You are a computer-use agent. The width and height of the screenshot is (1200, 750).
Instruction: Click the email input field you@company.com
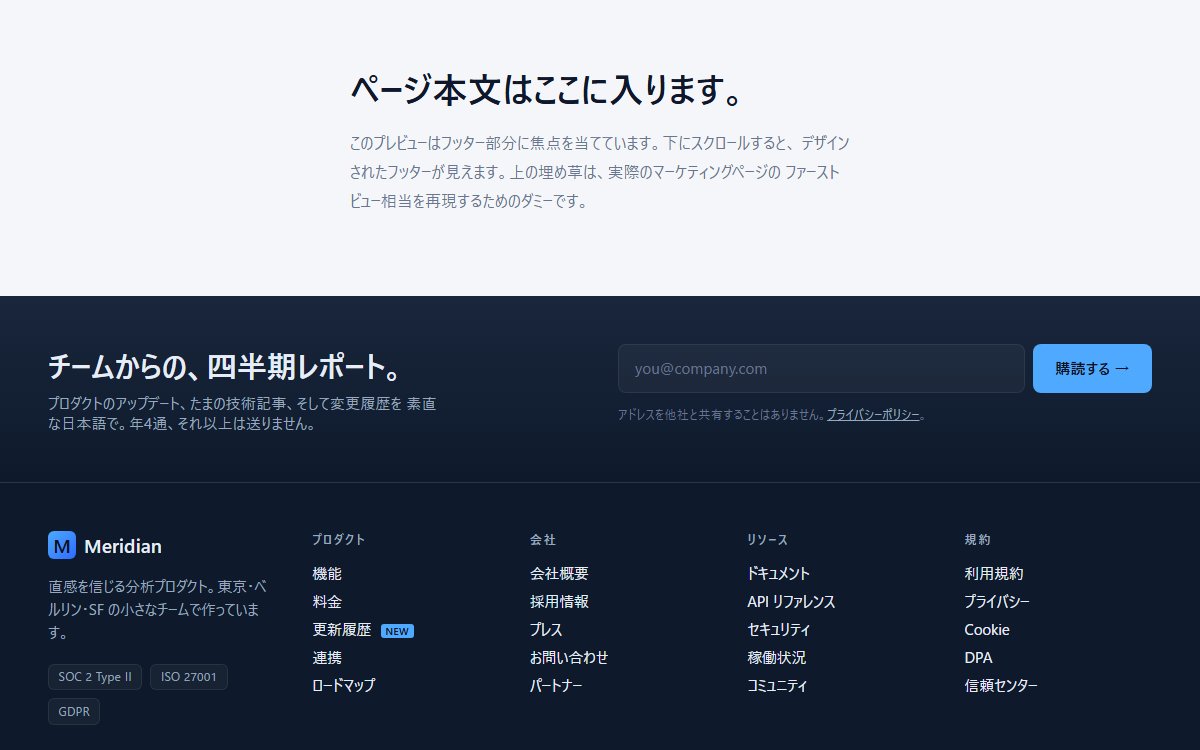(821, 369)
